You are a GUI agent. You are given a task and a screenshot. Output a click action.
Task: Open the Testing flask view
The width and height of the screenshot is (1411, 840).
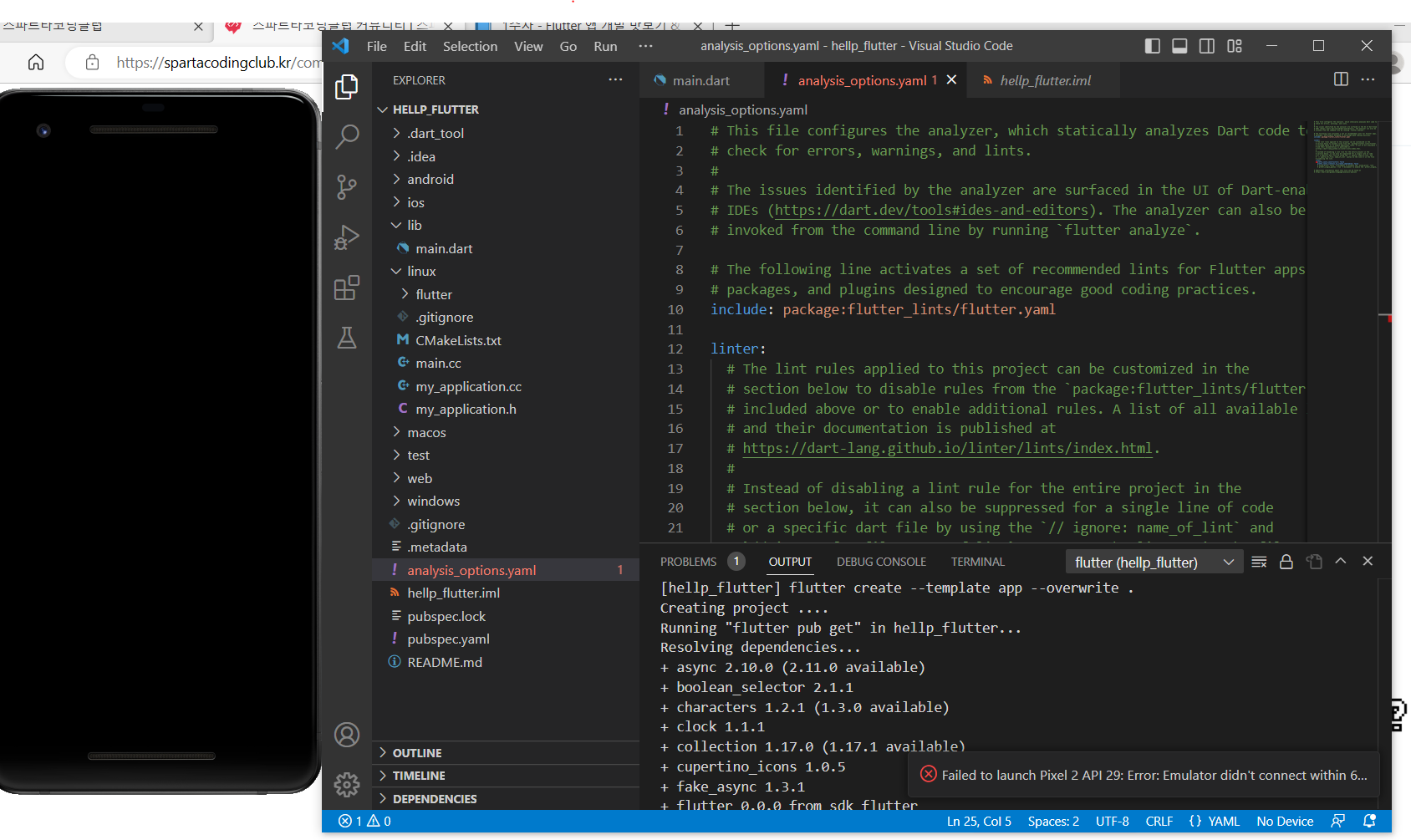tap(347, 338)
